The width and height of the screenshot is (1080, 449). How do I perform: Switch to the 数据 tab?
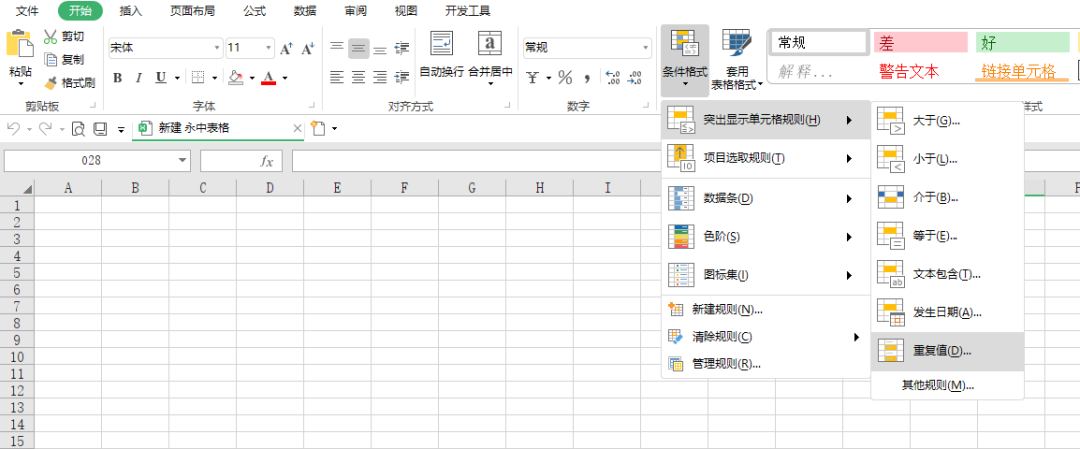coord(305,11)
